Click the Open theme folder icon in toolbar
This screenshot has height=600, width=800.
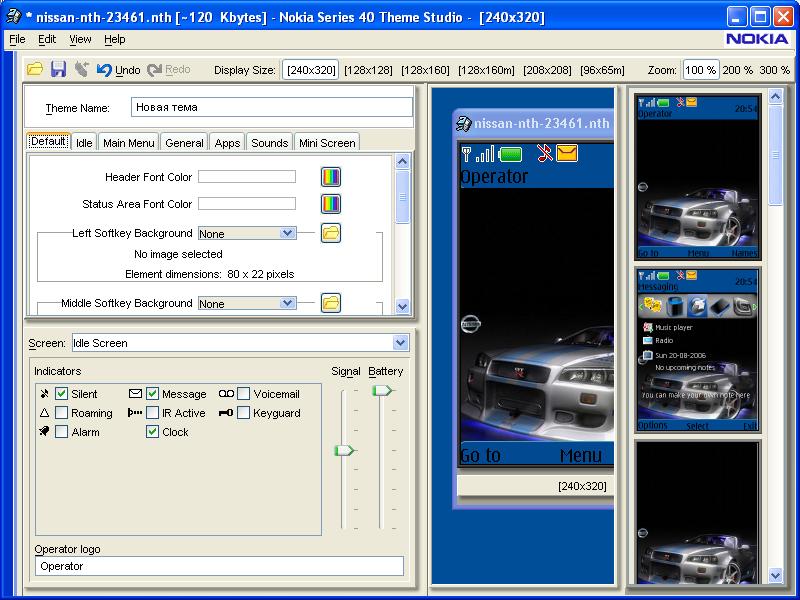tap(35, 69)
